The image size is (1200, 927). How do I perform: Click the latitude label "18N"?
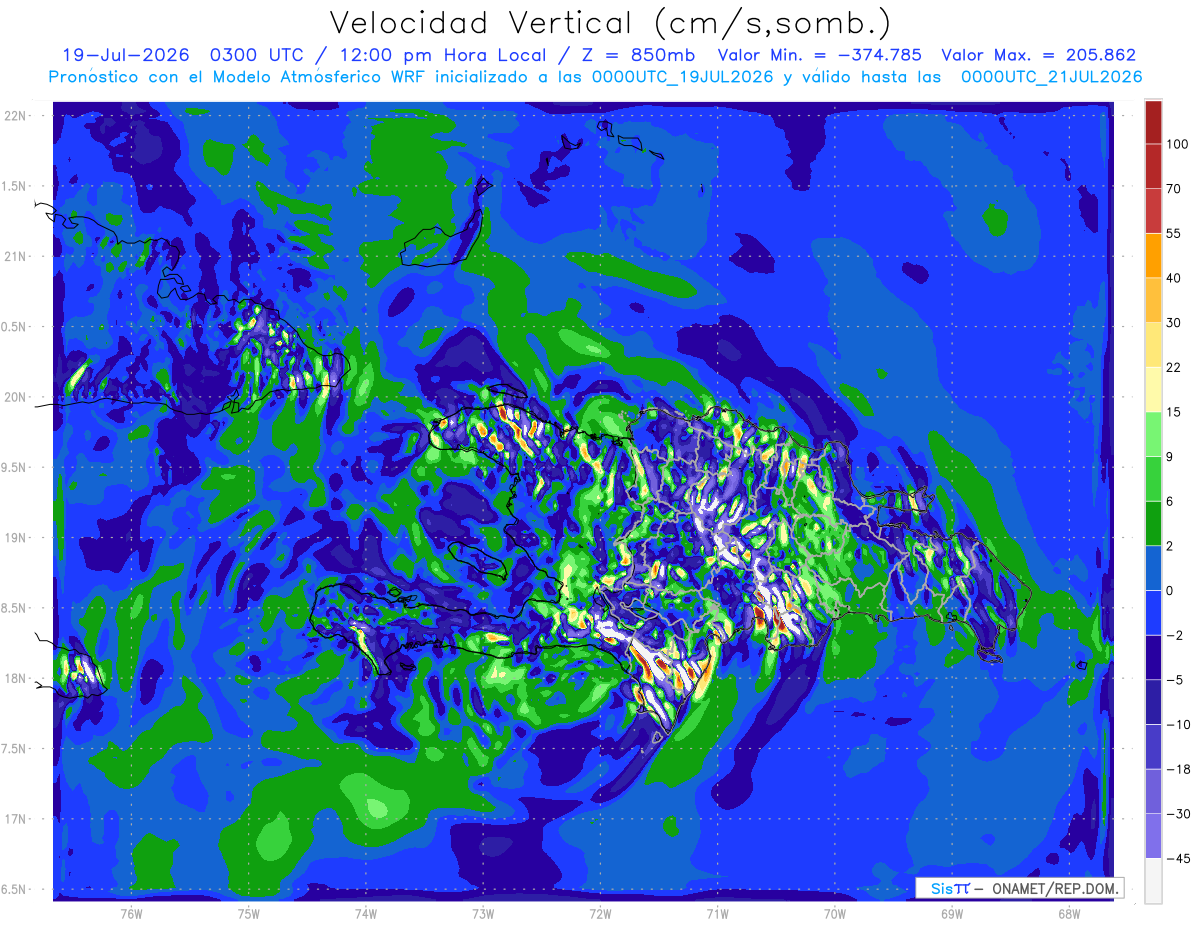pyautogui.click(x=18, y=678)
